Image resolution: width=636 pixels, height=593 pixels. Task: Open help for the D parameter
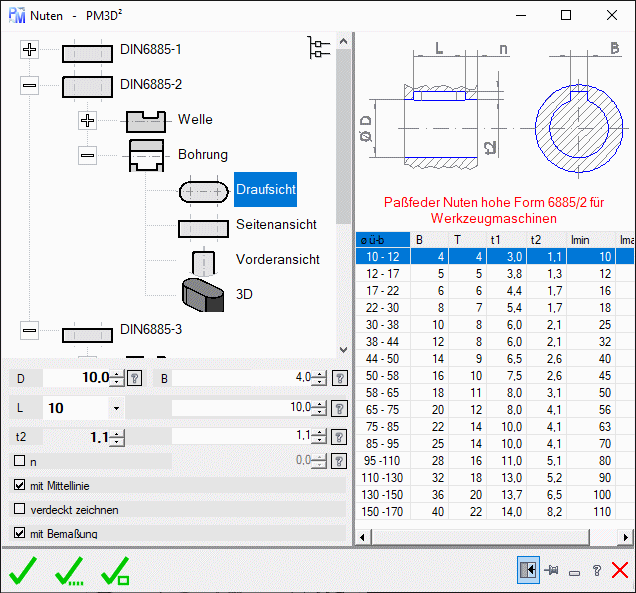(135, 378)
